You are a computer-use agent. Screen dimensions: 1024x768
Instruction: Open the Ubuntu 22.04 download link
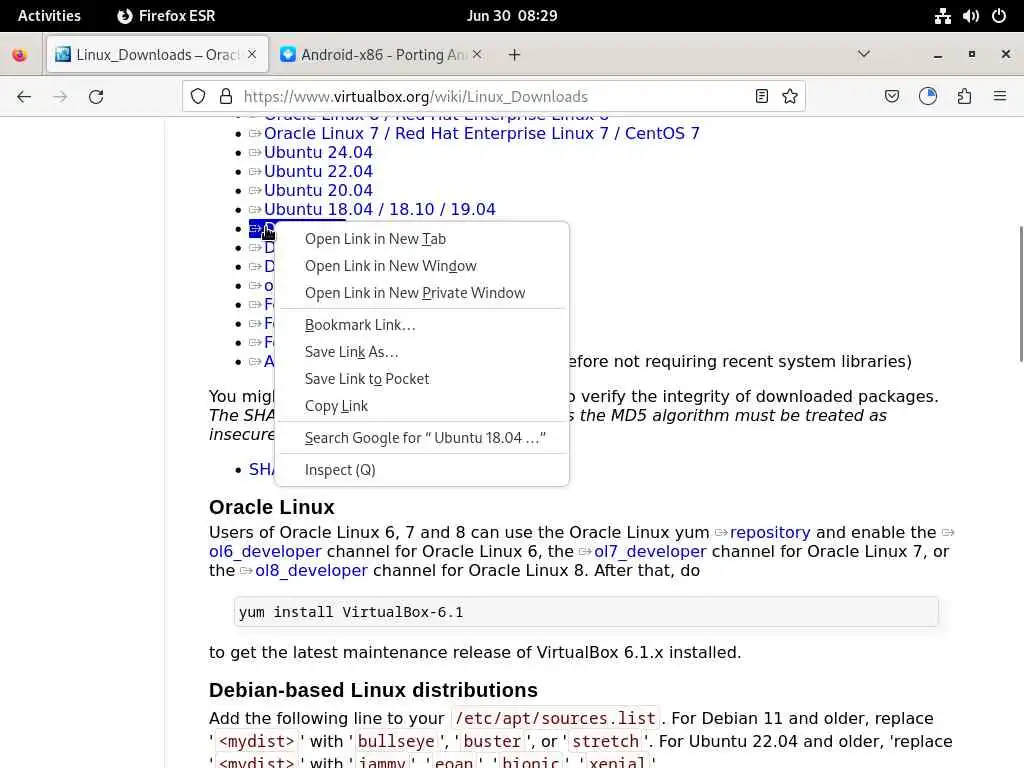318,171
